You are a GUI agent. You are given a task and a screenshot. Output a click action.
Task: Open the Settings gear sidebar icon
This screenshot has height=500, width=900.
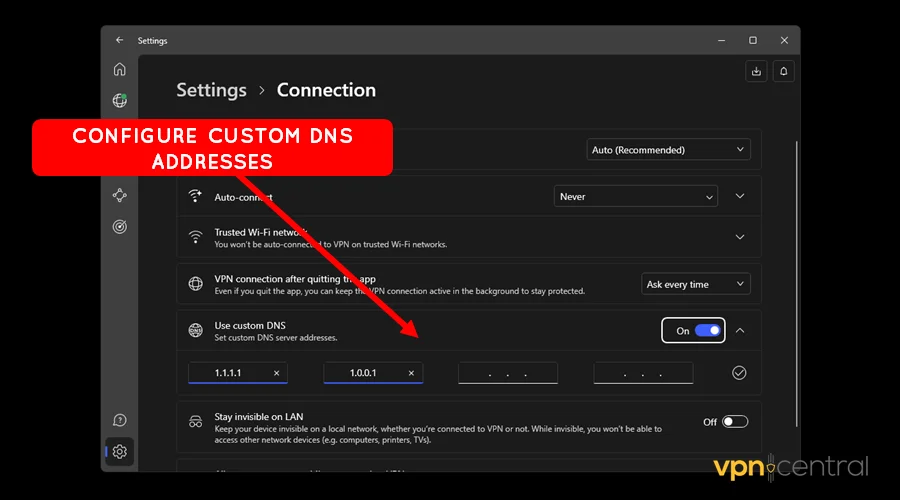pos(119,452)
